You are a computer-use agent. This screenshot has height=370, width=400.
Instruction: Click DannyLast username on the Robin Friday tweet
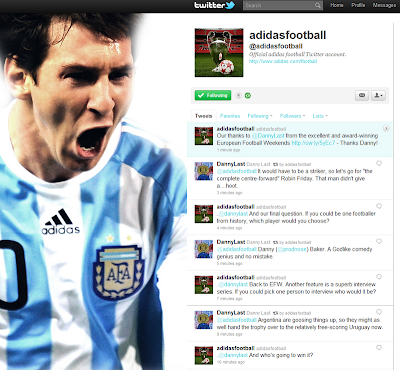[x=231, y=164]
